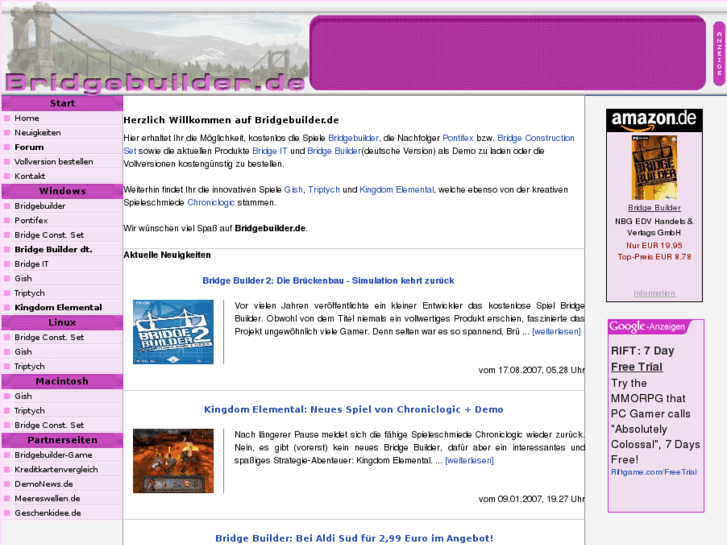Visit Bridgebuilder-Game partner link
727x545 pixels.
53,455
